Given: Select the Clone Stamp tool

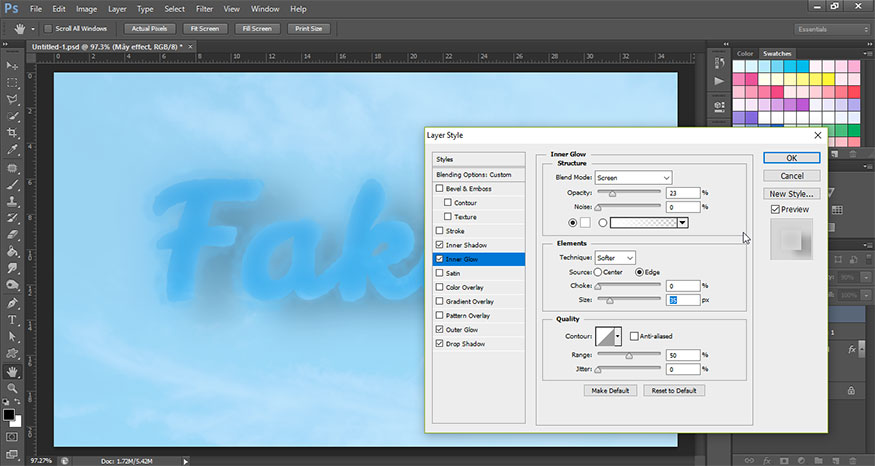Looking at the screenshot, I should click(12, 201).
